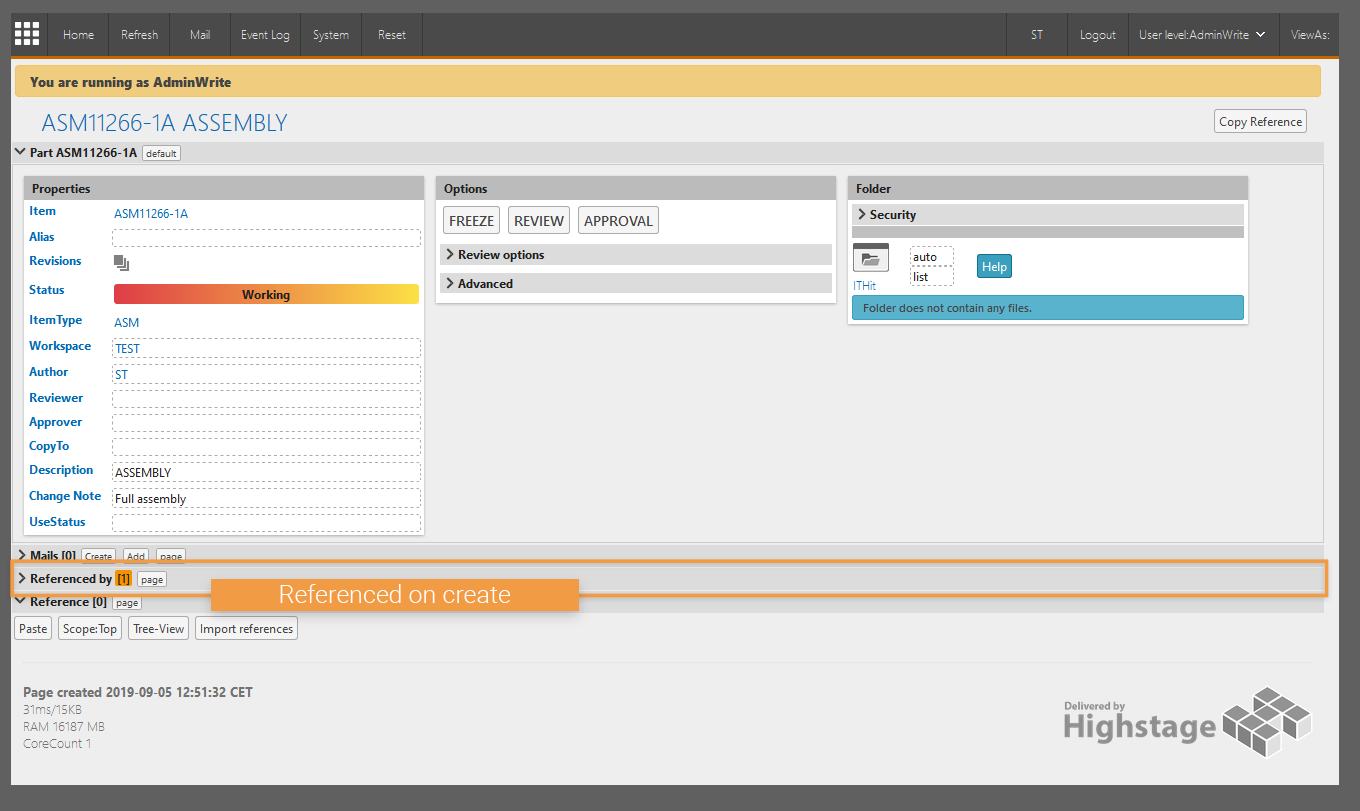Click the Working status bar
Image resolution: width=1360 pixels, height=811 pixels.
(x=266, y=294)
